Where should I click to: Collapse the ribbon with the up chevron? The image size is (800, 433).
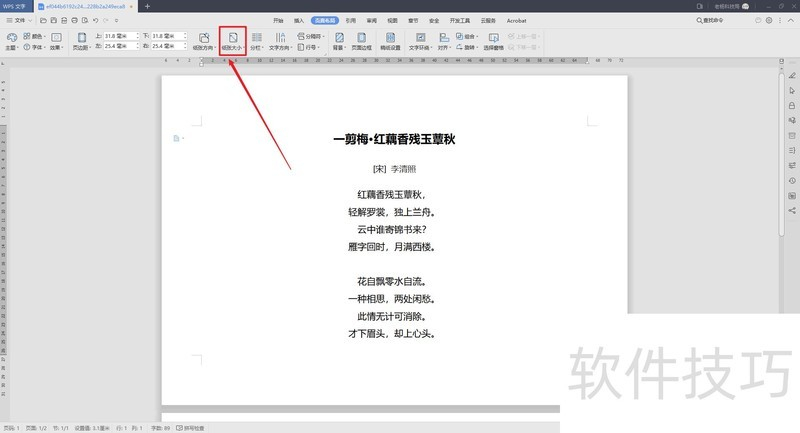click(x=791, y=20)
